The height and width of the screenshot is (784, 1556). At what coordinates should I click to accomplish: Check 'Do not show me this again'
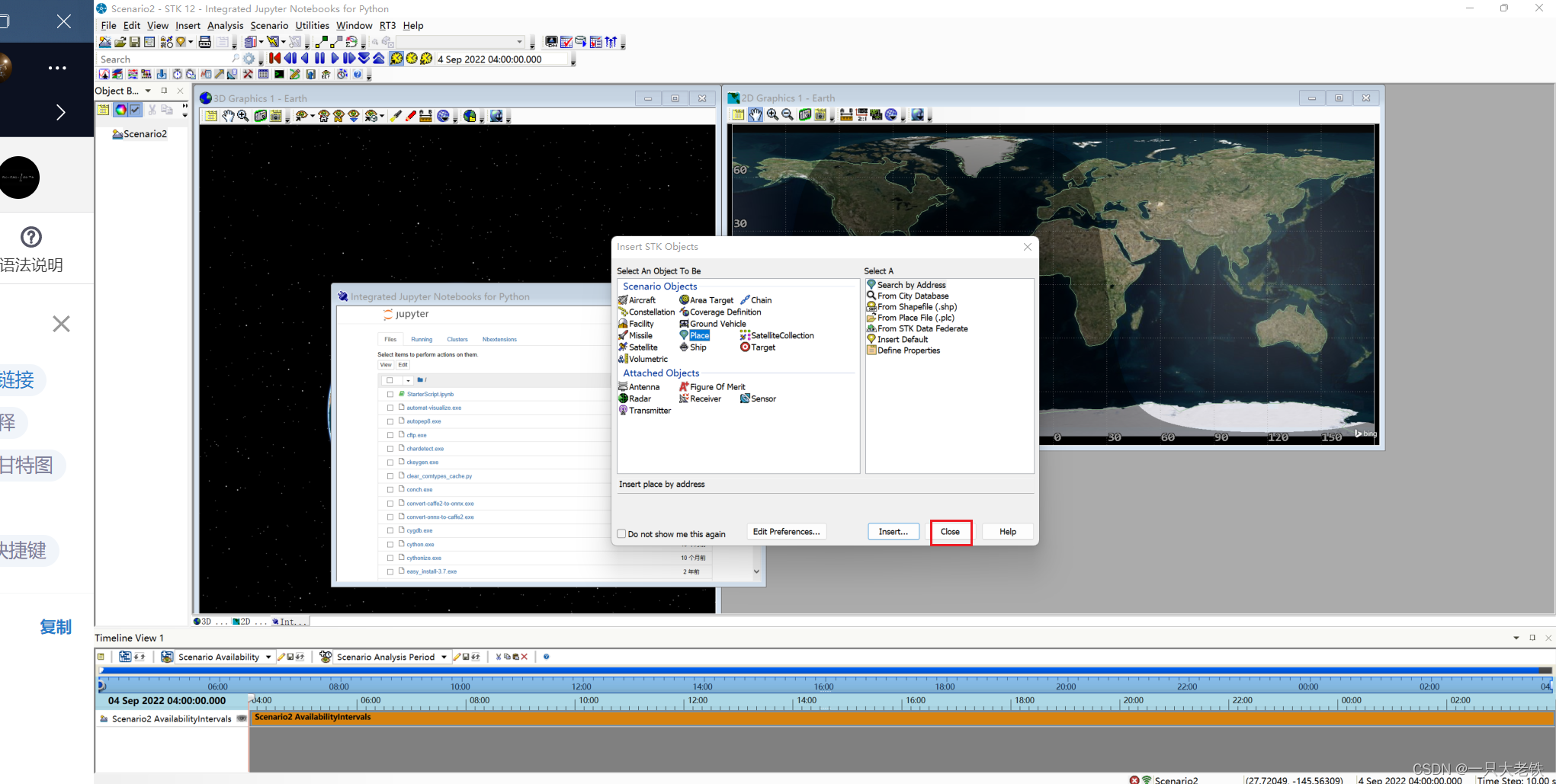621,533
